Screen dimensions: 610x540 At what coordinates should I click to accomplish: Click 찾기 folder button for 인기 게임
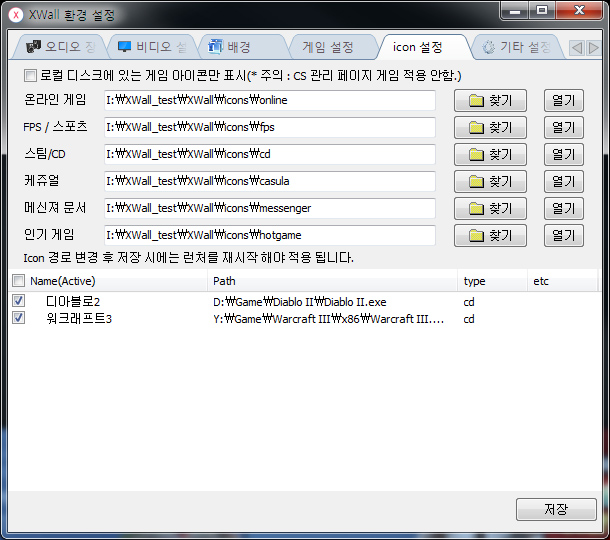point(490,235)
